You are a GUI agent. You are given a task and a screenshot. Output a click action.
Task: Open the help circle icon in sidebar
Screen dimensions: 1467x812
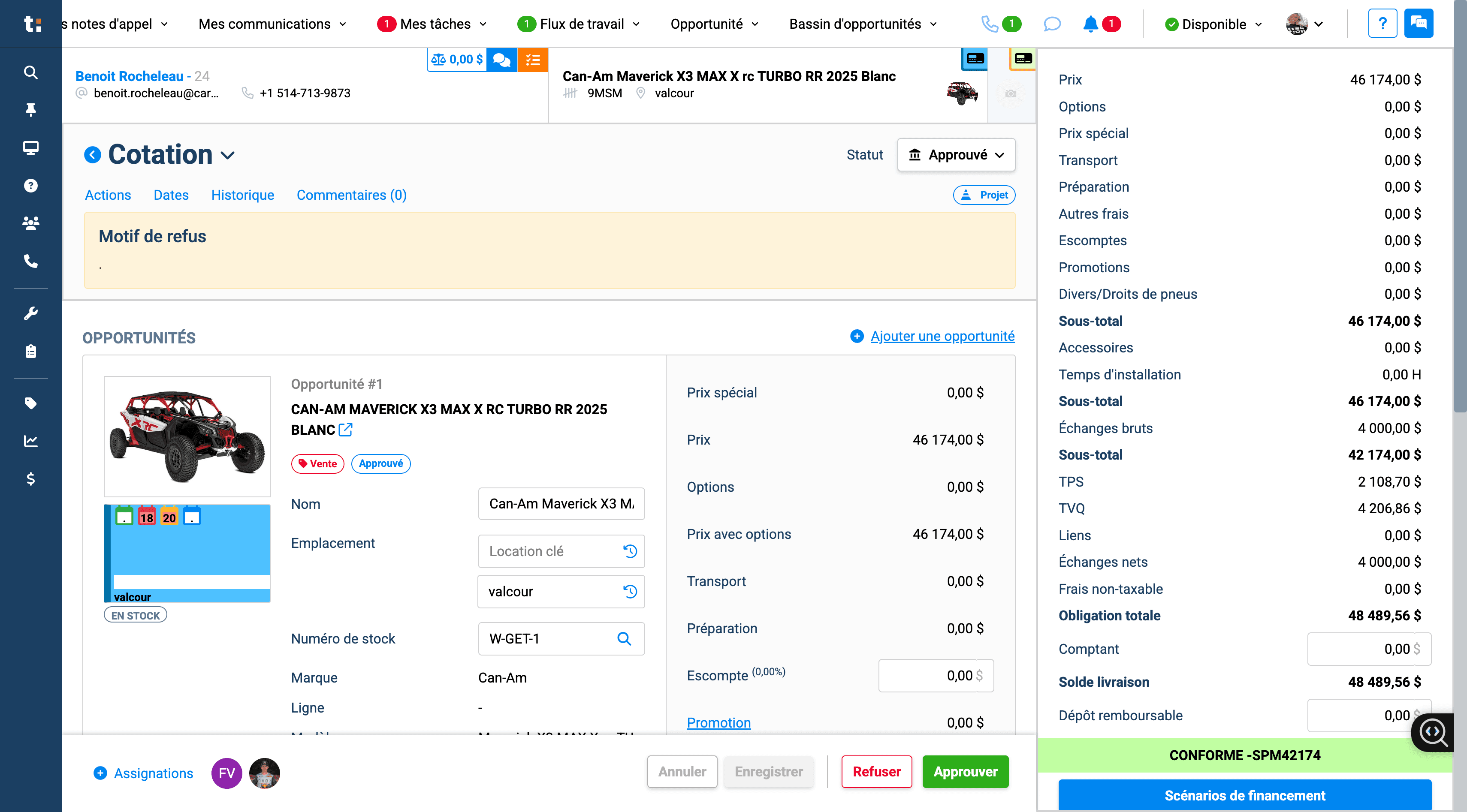pyautogui.click(x=31, y=186)
